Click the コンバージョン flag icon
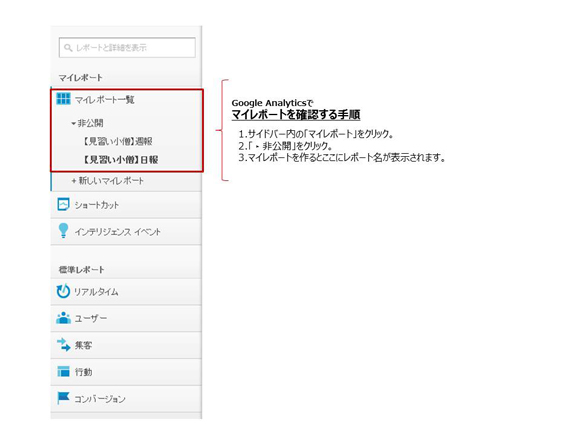Screen dimensions: 580x435 click(x=63, y=398)
